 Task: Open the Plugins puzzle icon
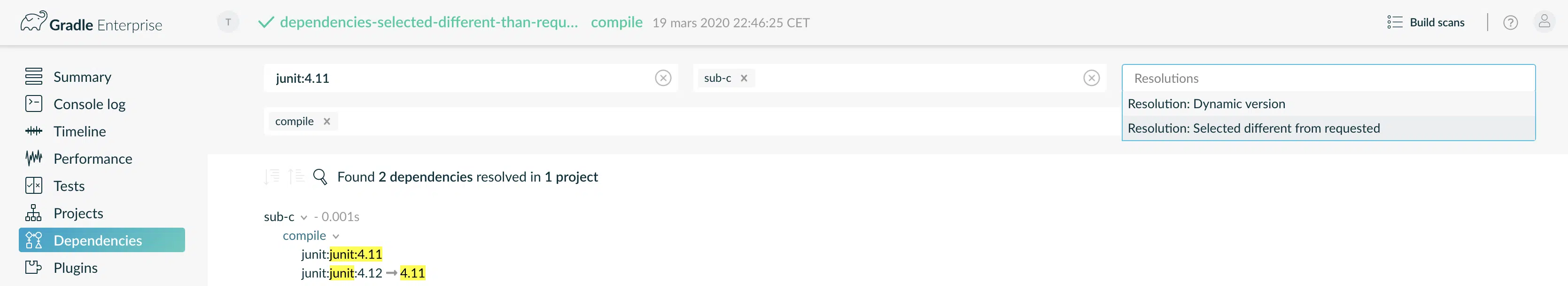[33, 267]
